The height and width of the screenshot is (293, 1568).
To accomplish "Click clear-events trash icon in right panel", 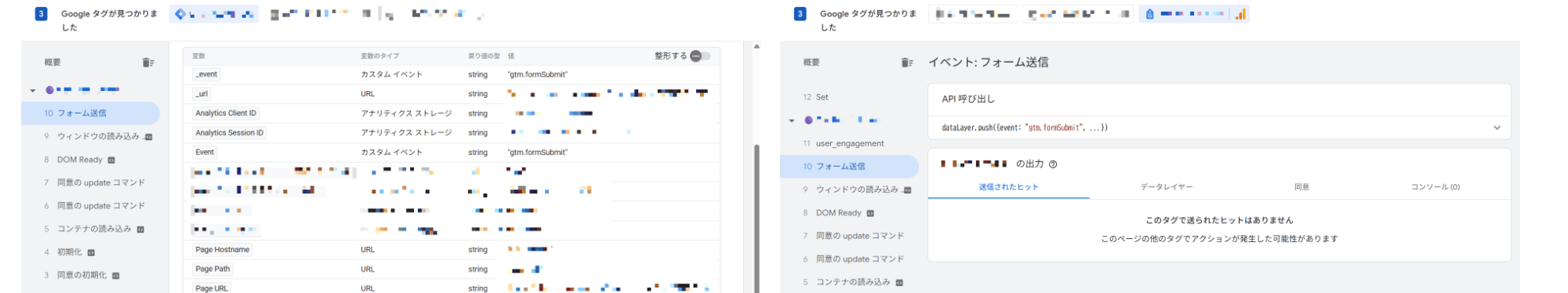I will (x=907, y=63).
